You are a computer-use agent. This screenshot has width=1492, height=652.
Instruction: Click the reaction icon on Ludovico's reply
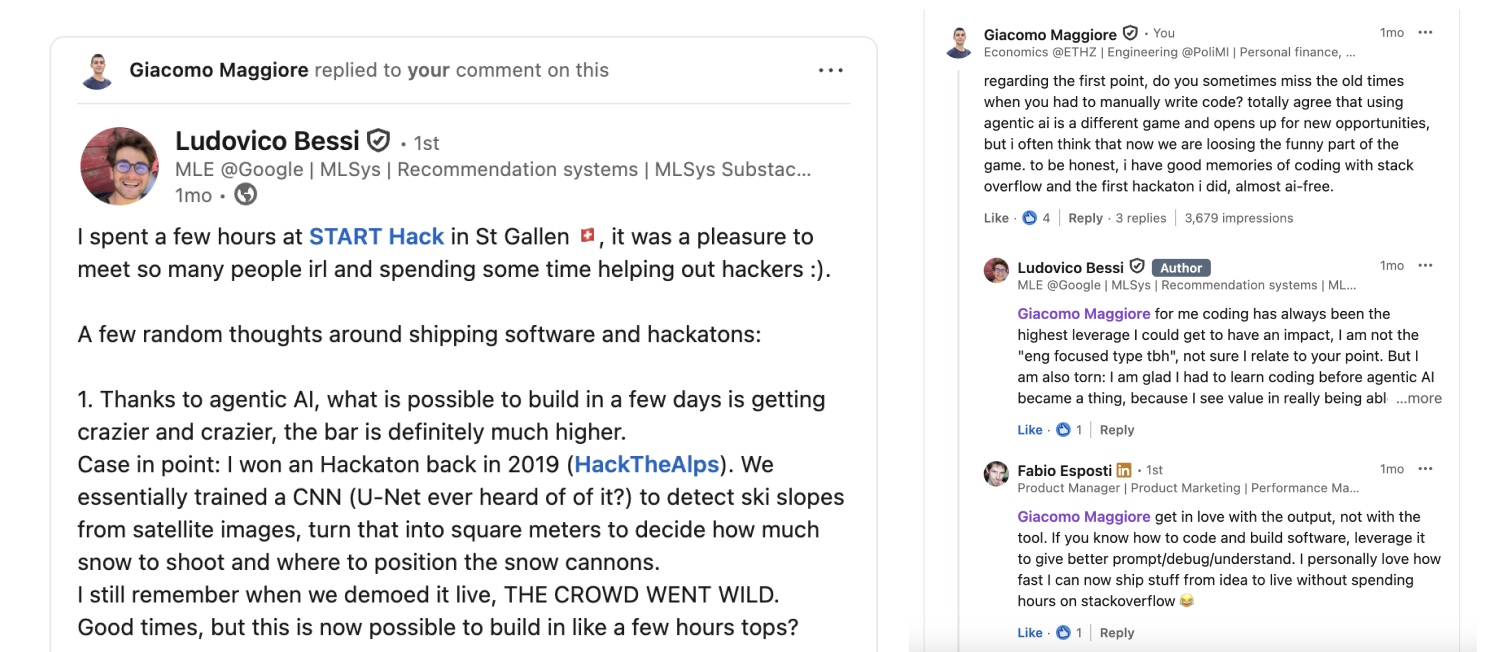tap(1062, 430)
